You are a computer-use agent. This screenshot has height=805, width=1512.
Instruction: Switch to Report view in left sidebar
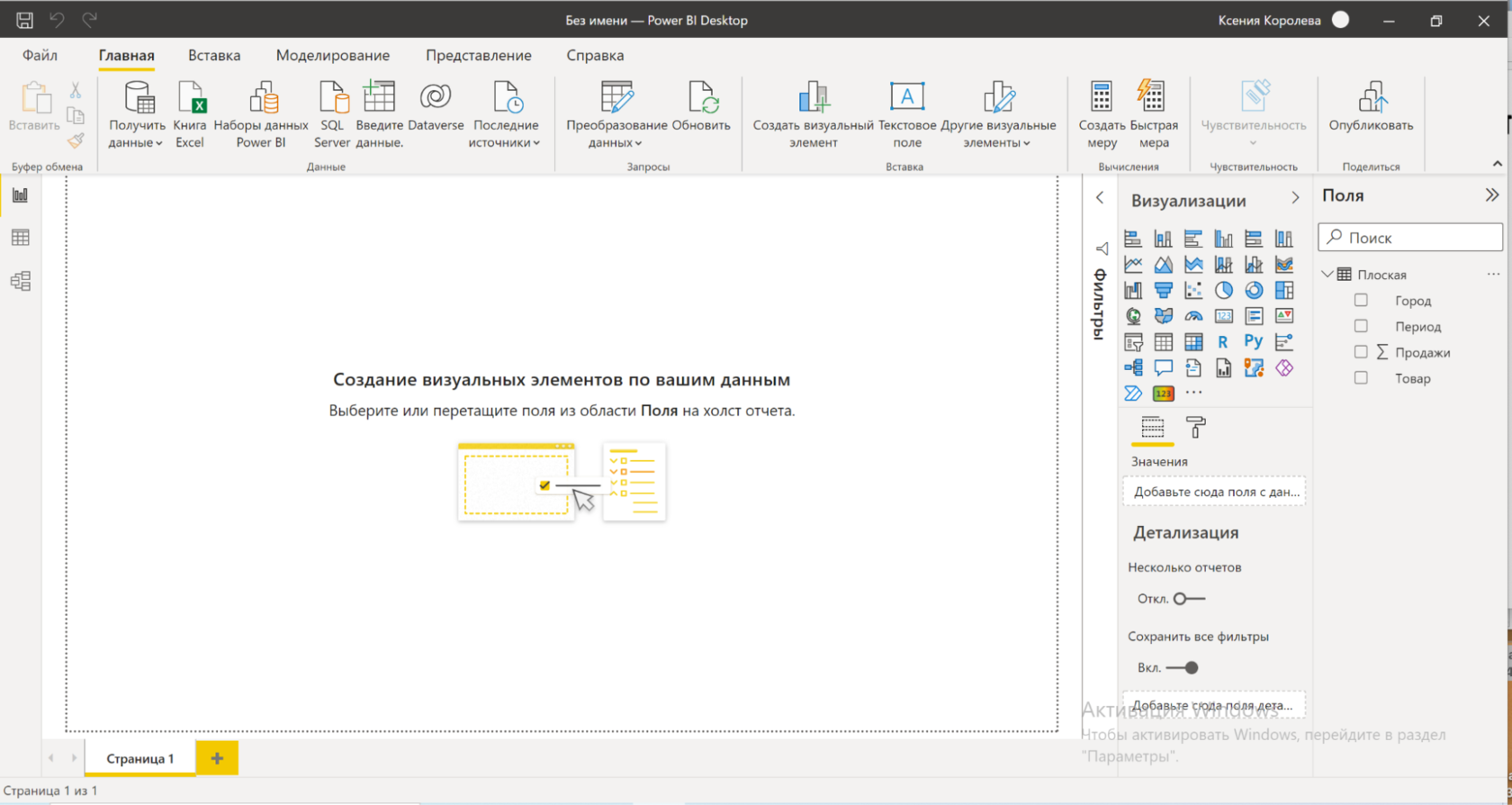pos(20,195)
